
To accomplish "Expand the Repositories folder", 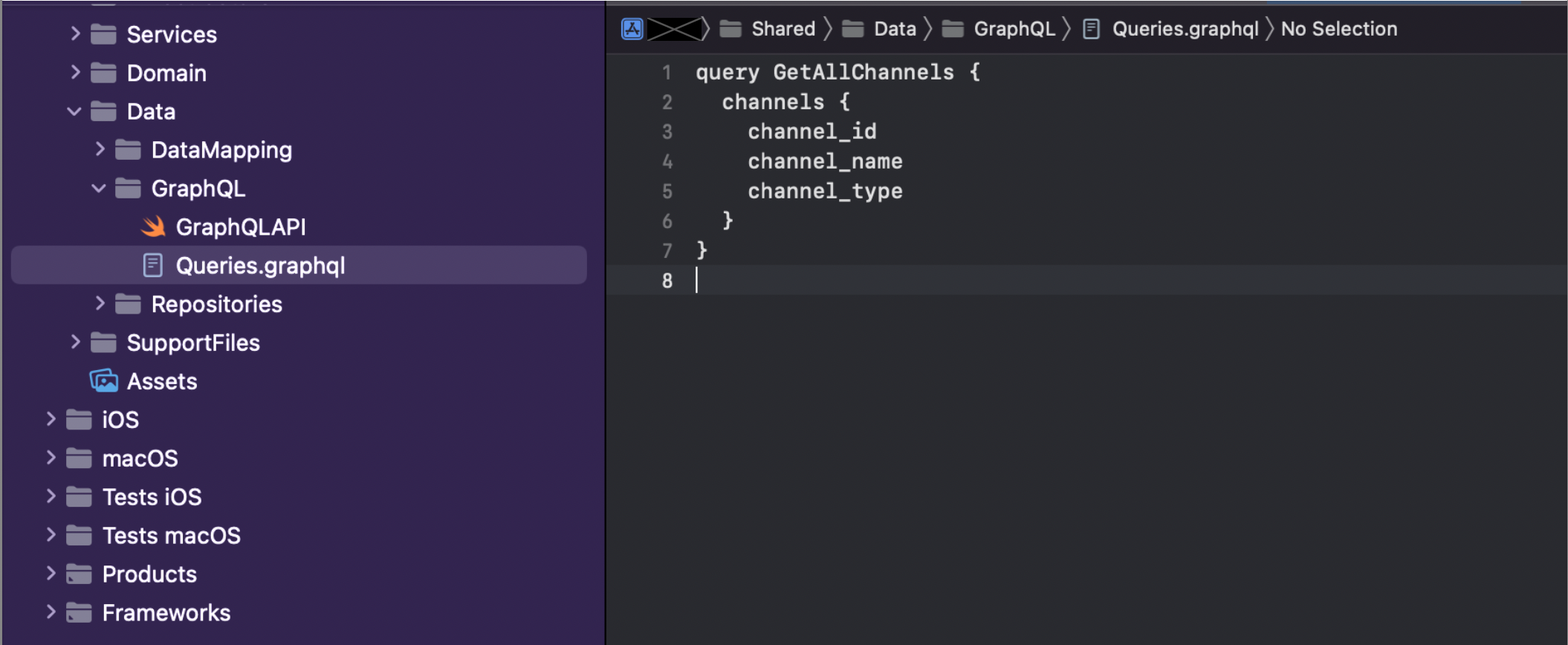I will coord(100,304).
